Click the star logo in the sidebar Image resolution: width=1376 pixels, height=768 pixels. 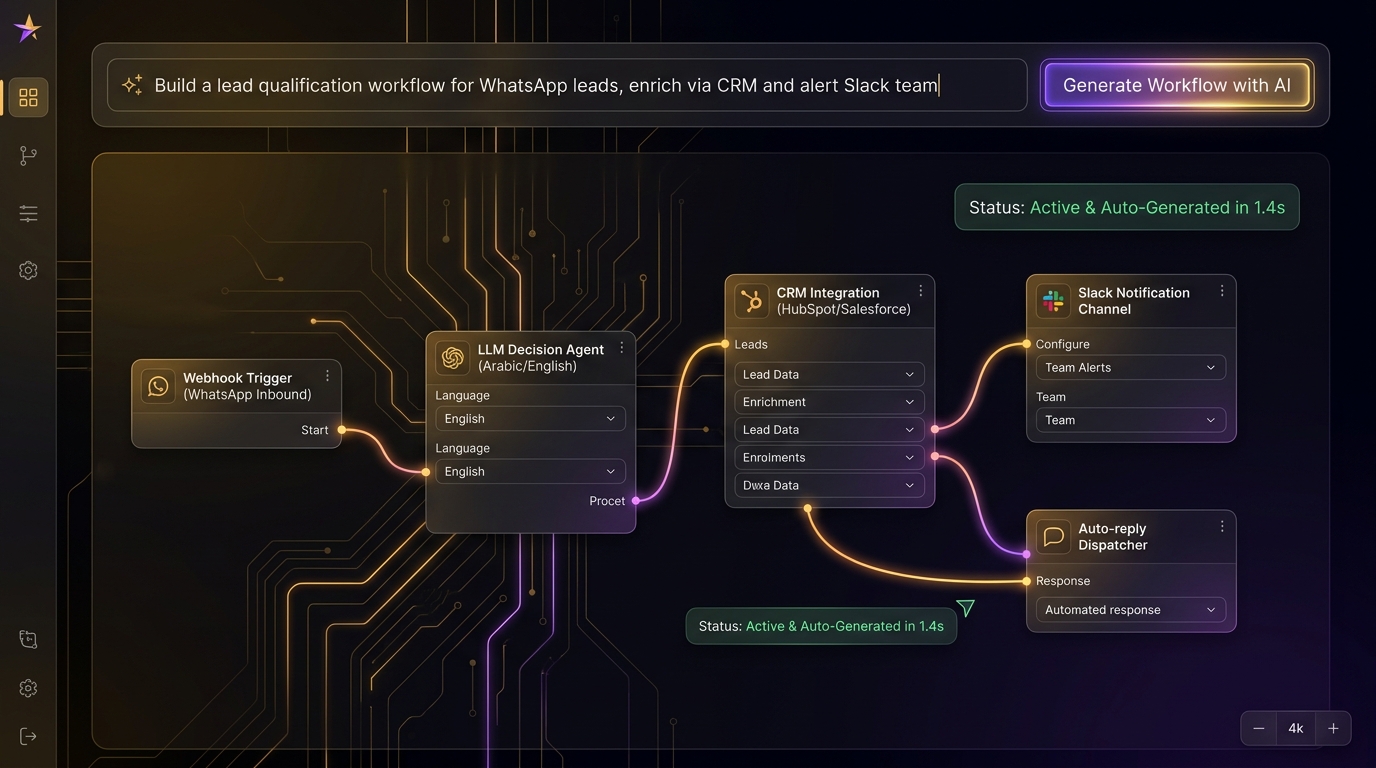[x=28, y=28]
